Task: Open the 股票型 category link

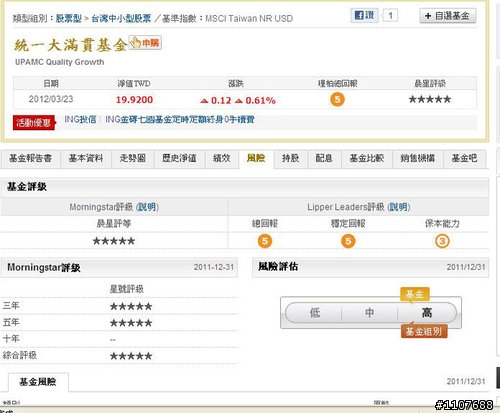Action: click(x=69, y=18)
